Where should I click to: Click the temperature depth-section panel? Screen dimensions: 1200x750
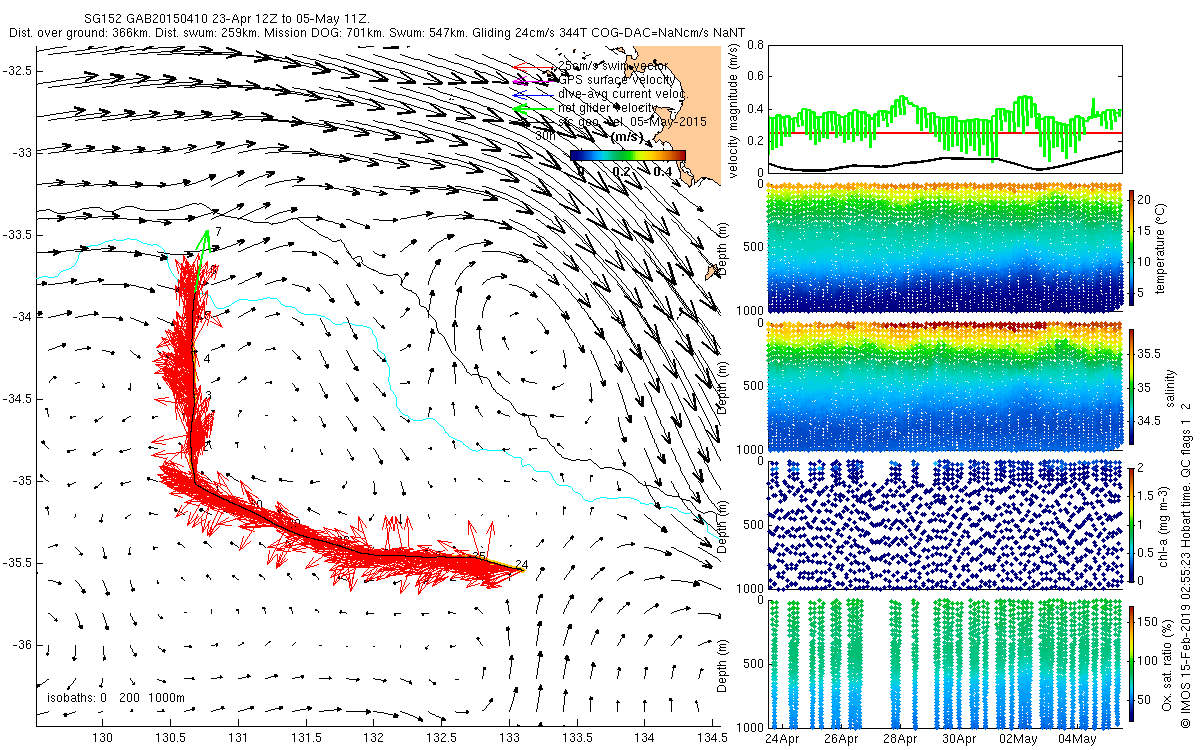[943, 247]
